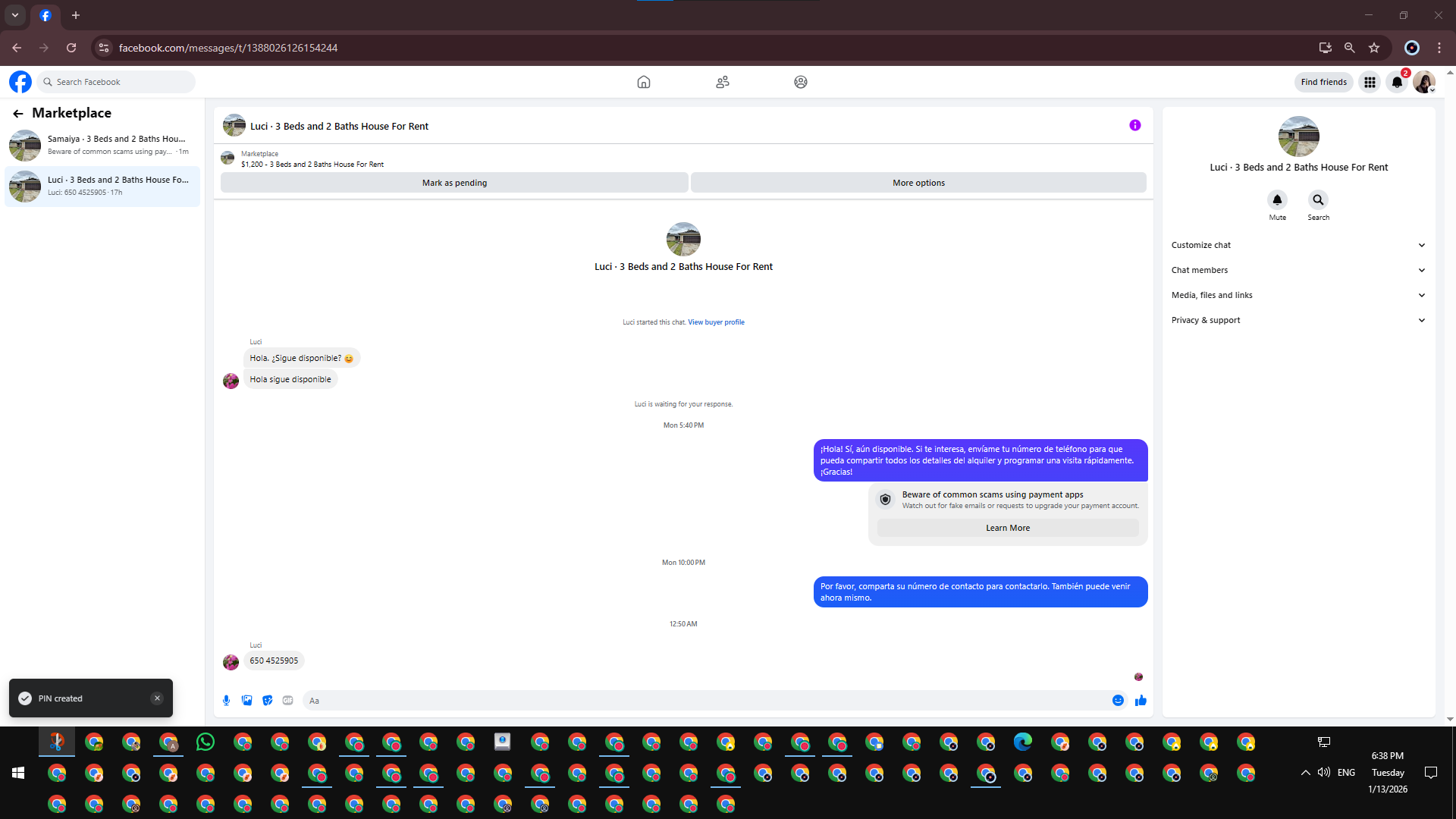
Task: Click the Mark as pending button
Action: [x=454, y=183]
